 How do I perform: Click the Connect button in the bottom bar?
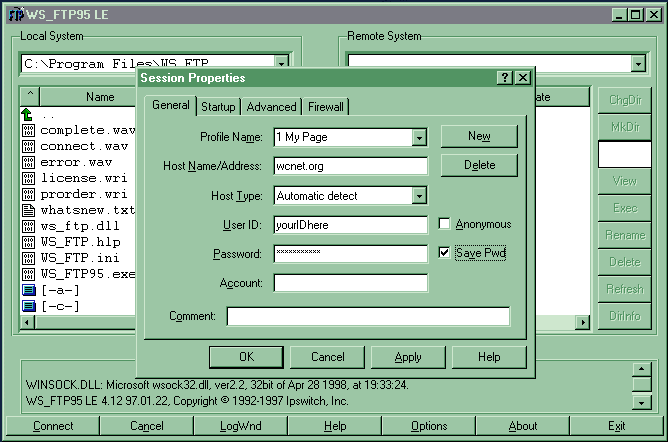click(x=53, y=426)
